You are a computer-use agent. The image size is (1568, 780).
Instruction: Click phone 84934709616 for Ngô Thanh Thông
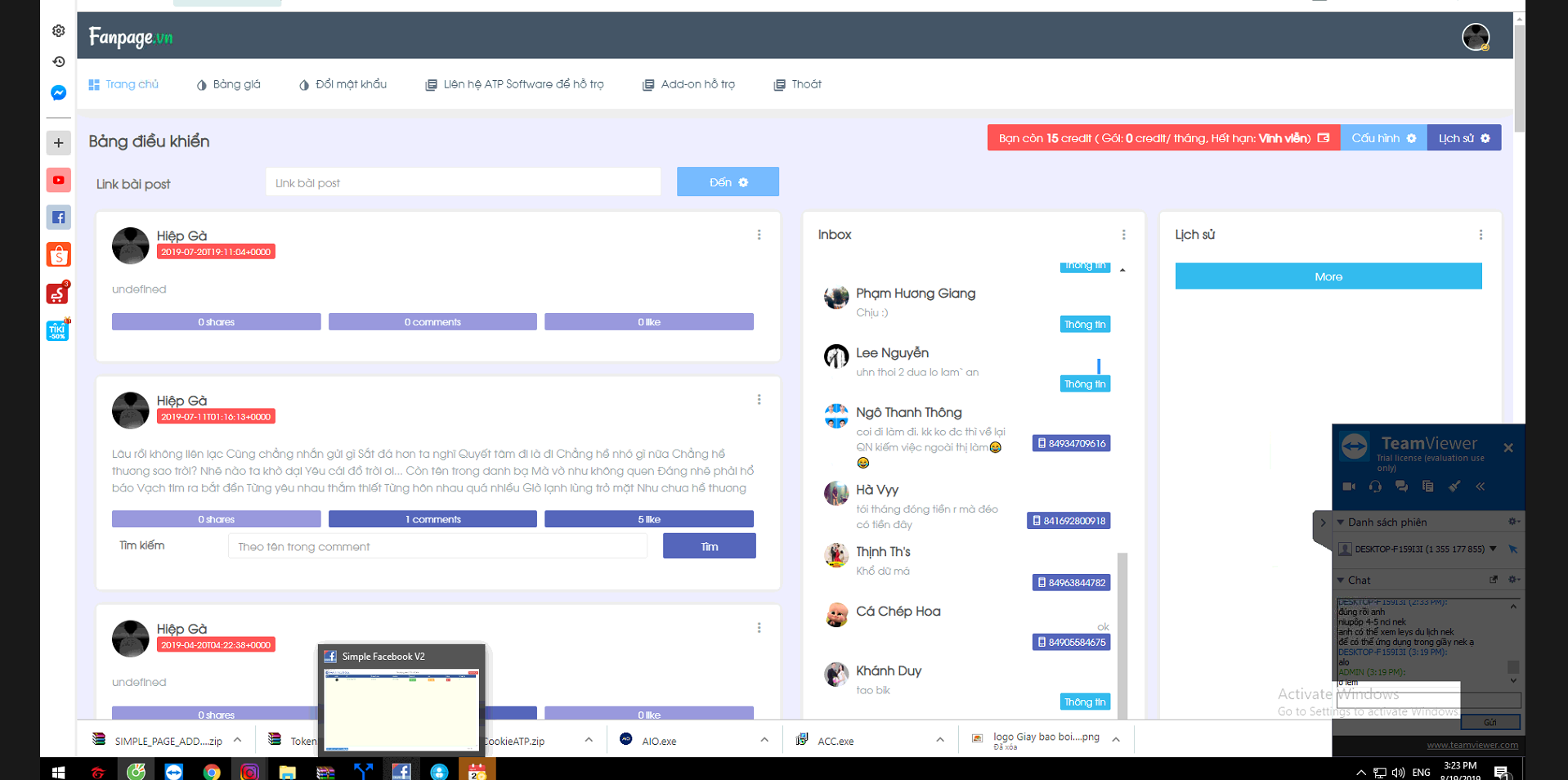1071,443
